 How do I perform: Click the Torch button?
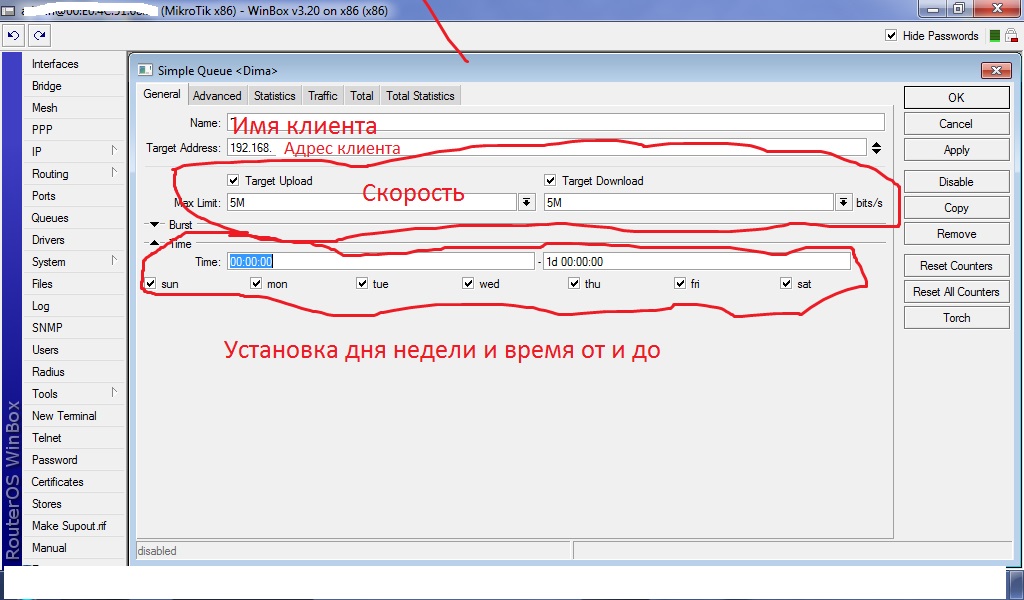957,318
